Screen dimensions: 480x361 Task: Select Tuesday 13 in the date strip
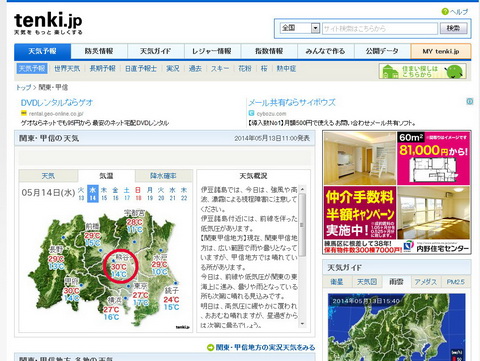[81, 194]
